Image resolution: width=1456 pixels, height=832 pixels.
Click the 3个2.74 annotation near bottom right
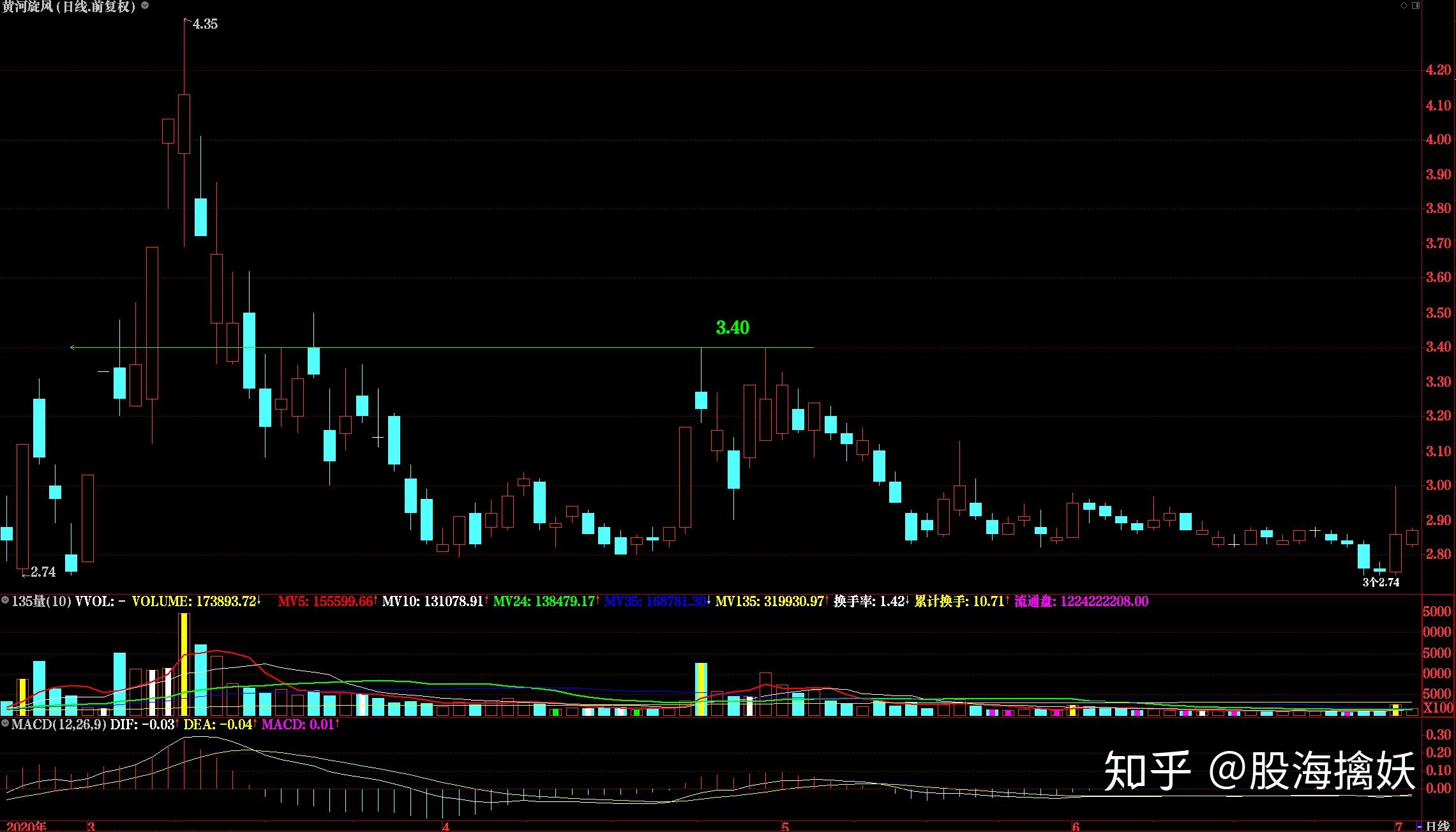click(x=1381, y=582)
